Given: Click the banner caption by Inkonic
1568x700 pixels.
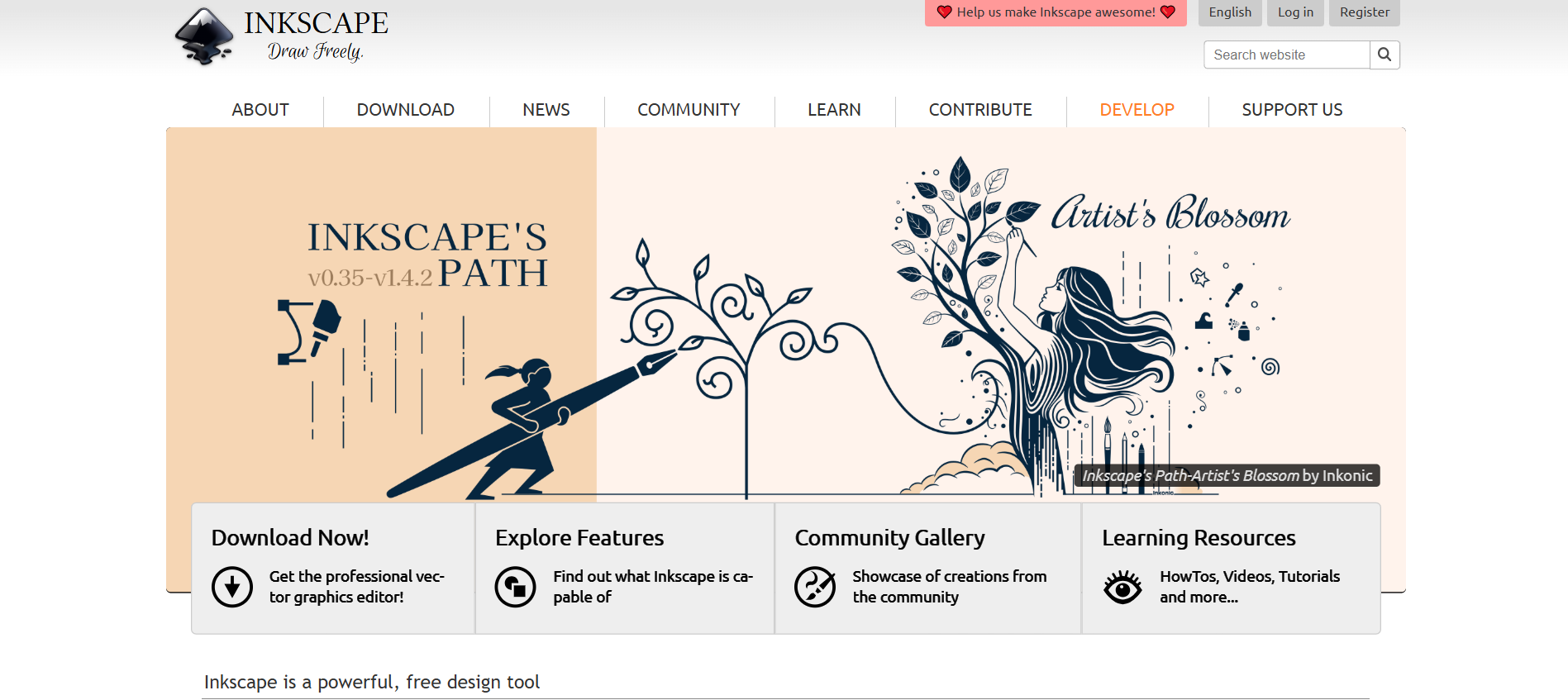Looking at the screenshot, I should (x=1227, y=475).
